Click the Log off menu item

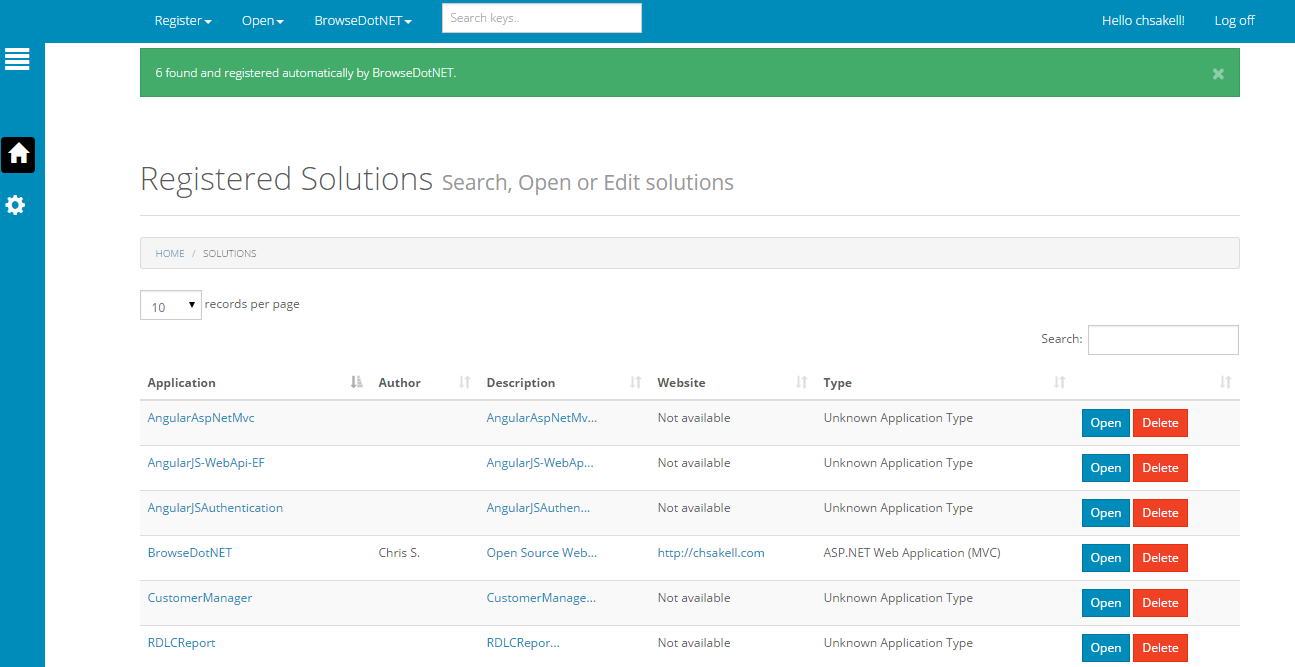click(1234, 21)
